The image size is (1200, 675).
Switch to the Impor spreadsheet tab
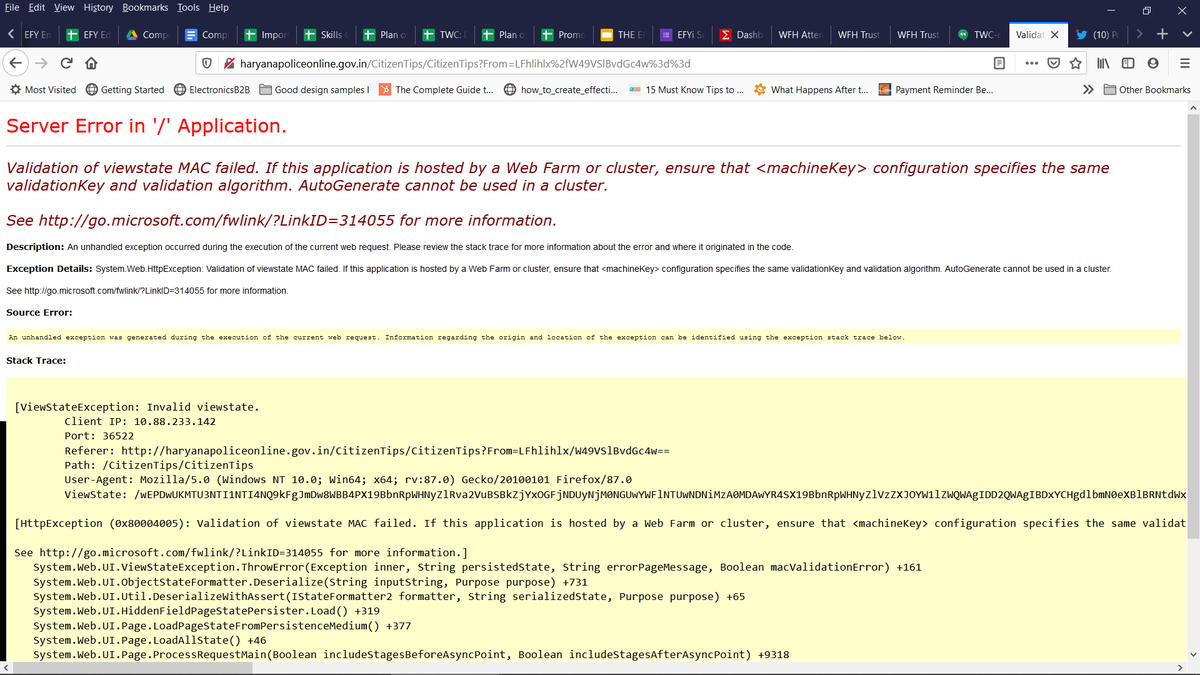coord(266,34)
